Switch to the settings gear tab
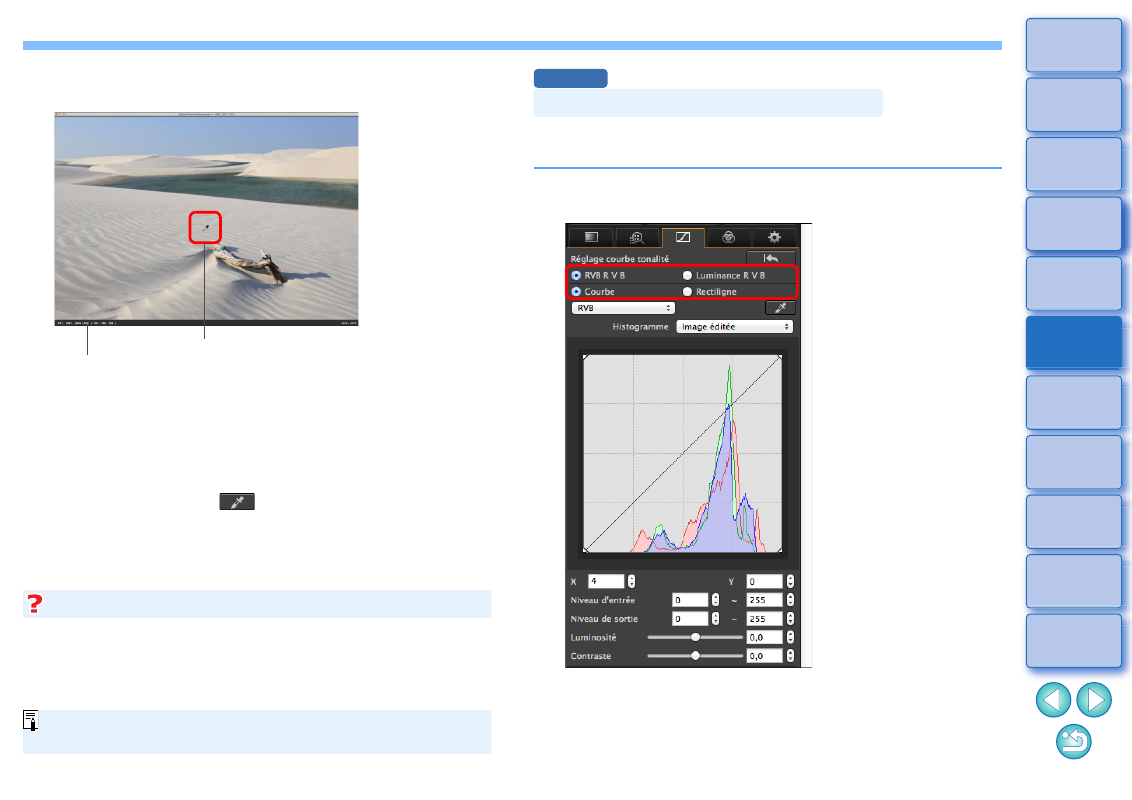Viewport: 1132px width, 800px height. point(773,237)
